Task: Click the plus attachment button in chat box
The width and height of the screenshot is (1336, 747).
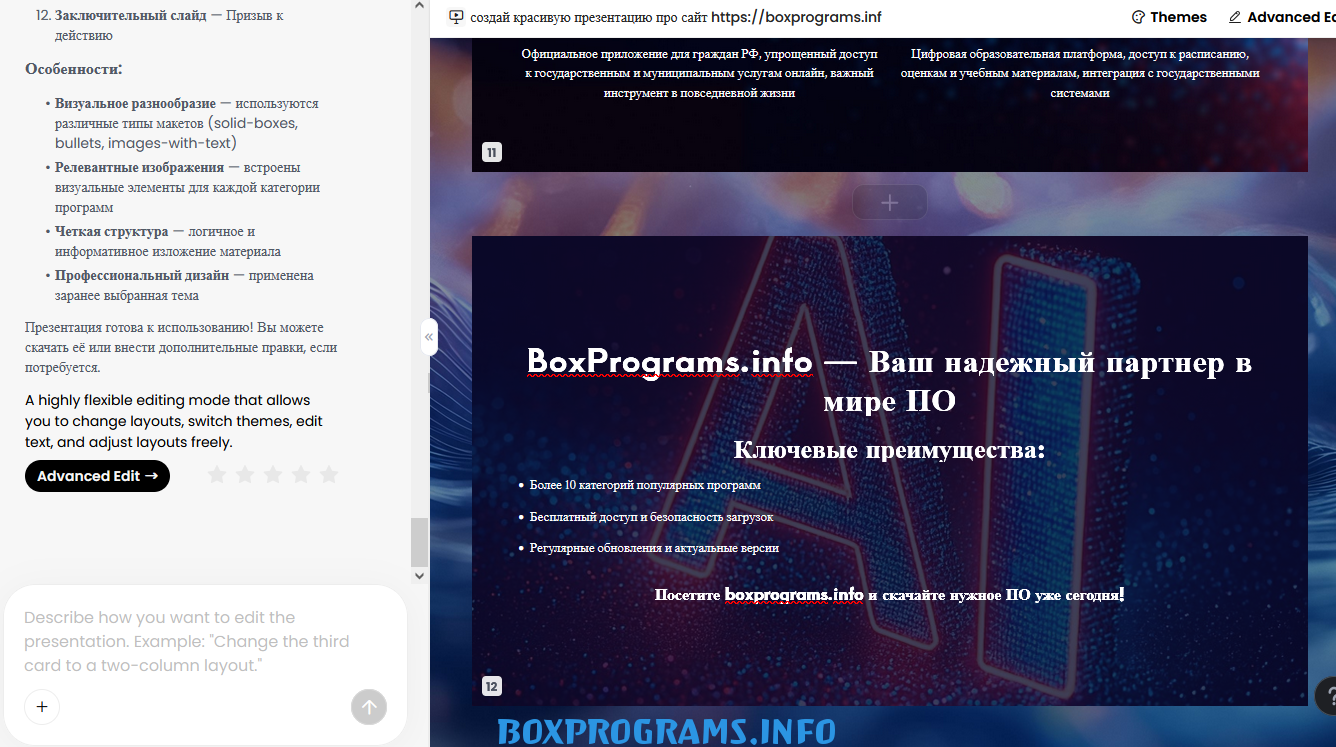Action: [x=42, y=707]
